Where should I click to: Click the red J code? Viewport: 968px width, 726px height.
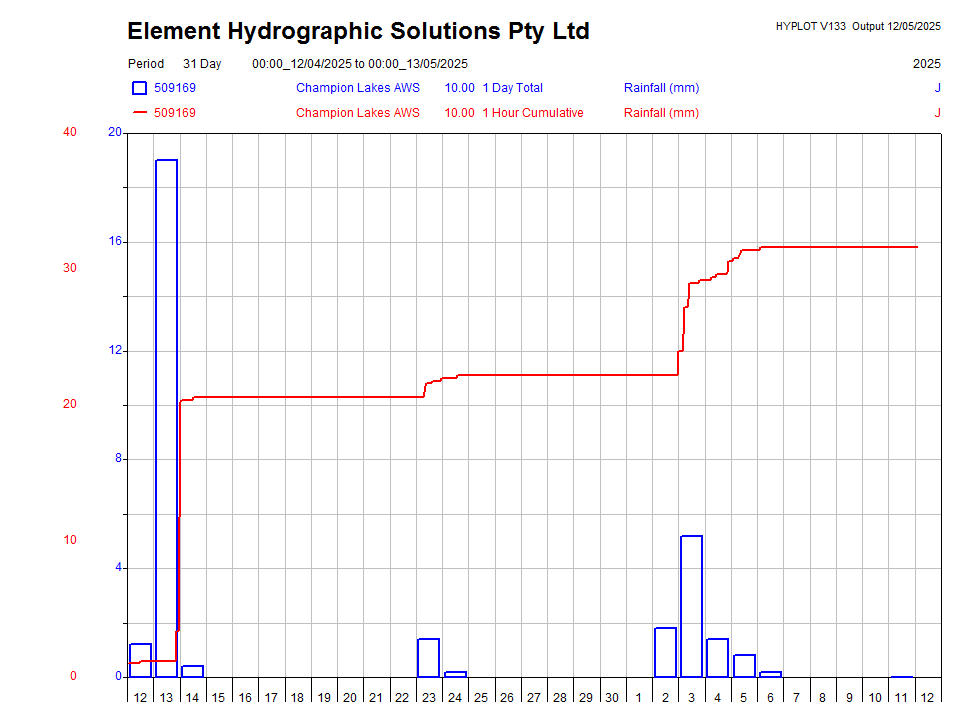[937, 112]
